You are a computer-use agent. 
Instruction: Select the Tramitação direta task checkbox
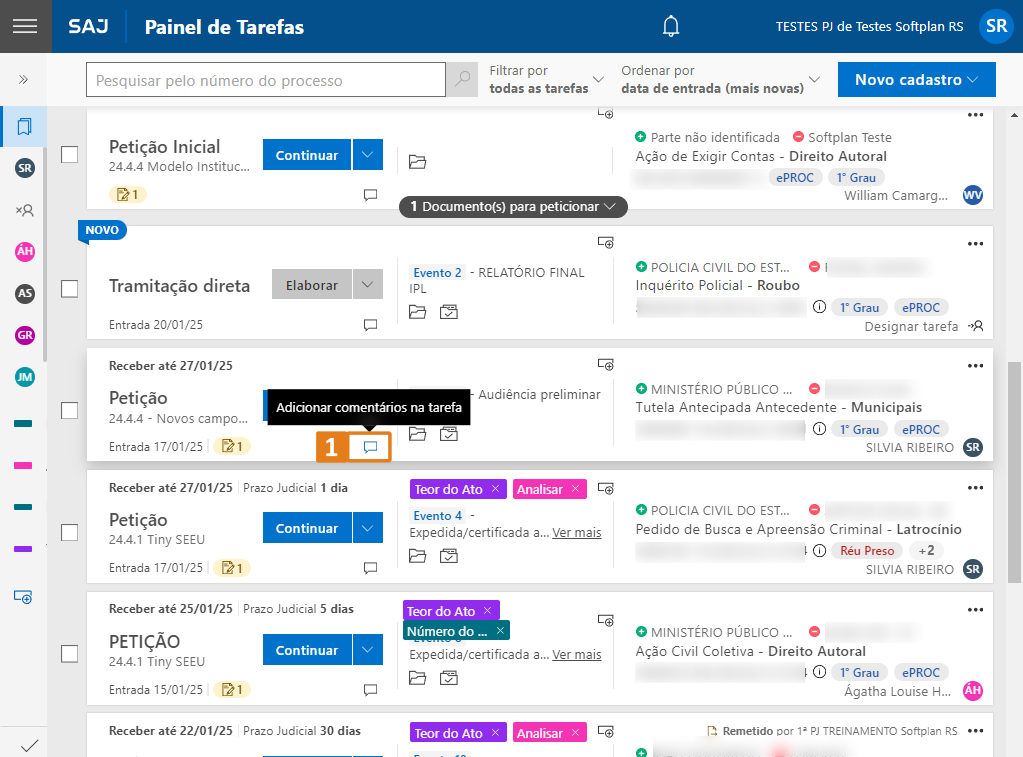pyautogui.click(x=70, y=288)
